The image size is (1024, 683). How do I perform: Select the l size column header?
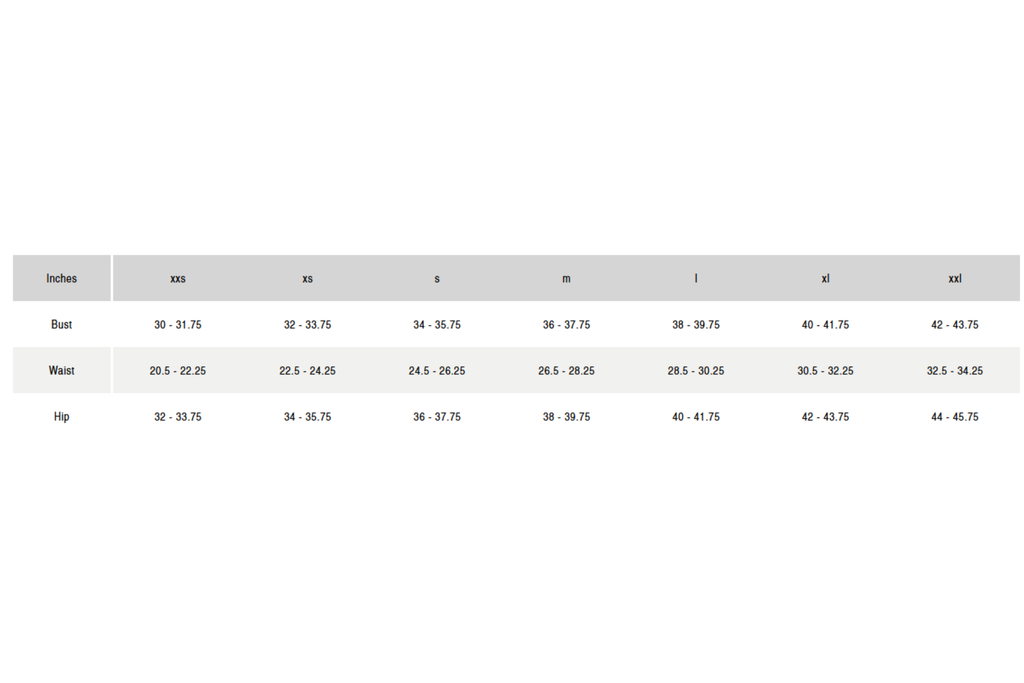pos(696,279)
